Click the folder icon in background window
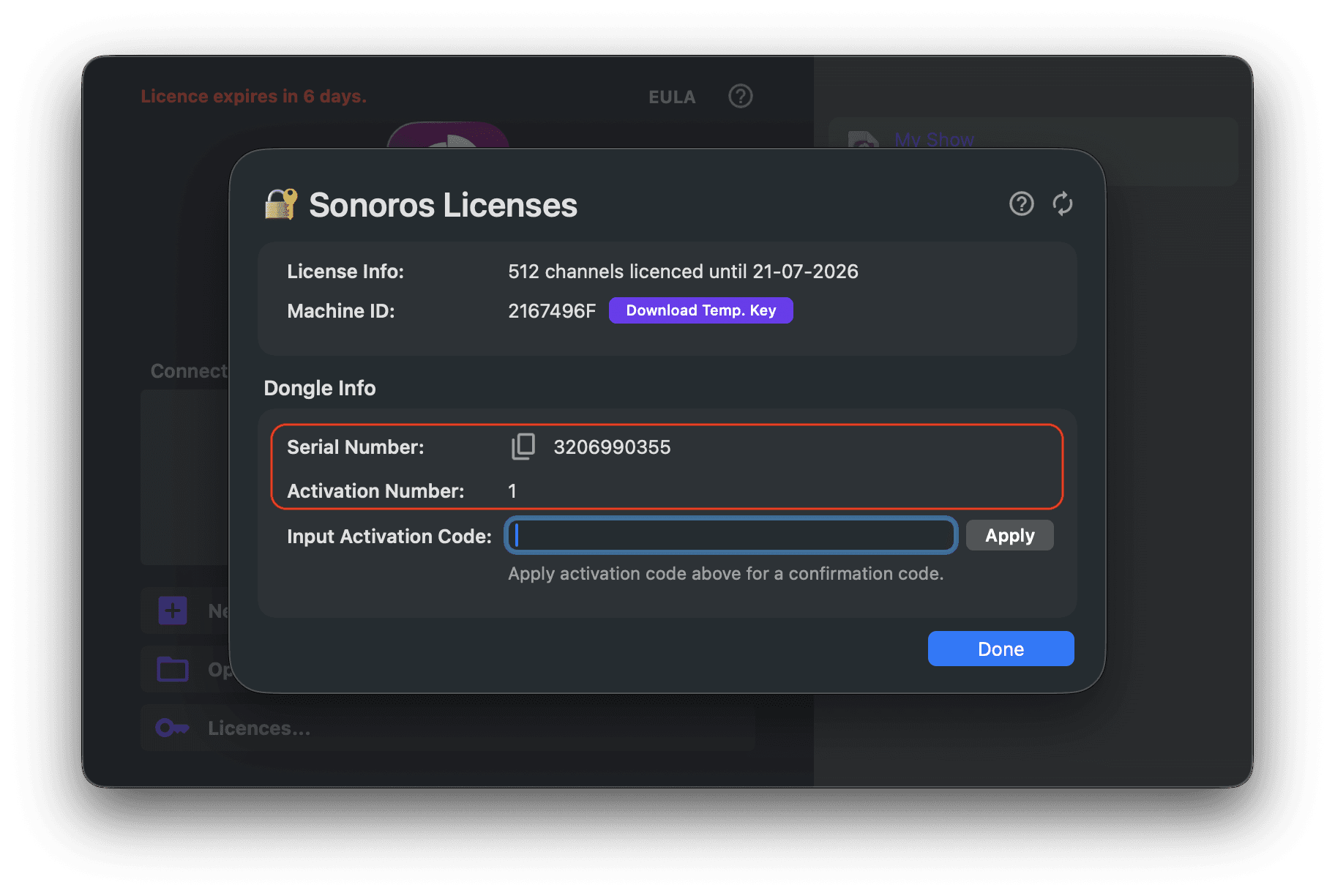 173,669
